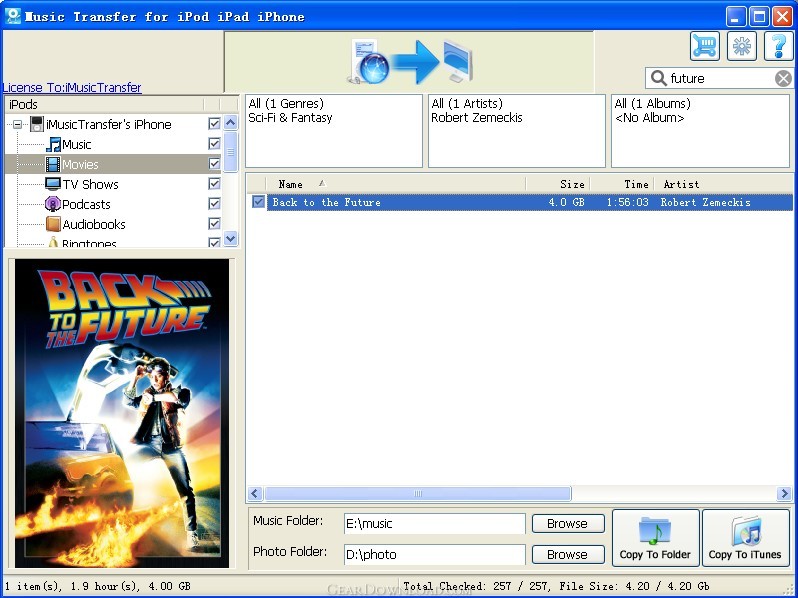
Task: Open the License To:iMusicTransfer link
Action: pos(72,88)
